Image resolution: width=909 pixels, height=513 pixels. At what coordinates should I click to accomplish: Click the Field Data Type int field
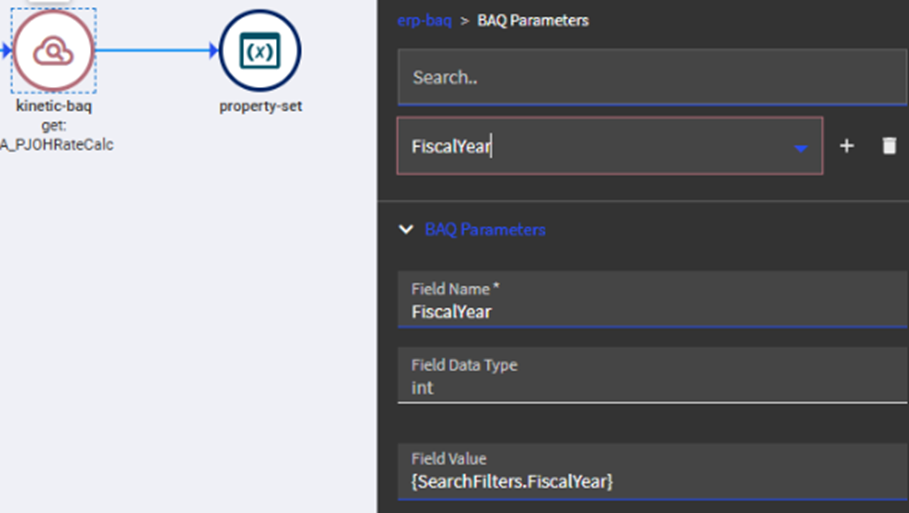[651, 387]
